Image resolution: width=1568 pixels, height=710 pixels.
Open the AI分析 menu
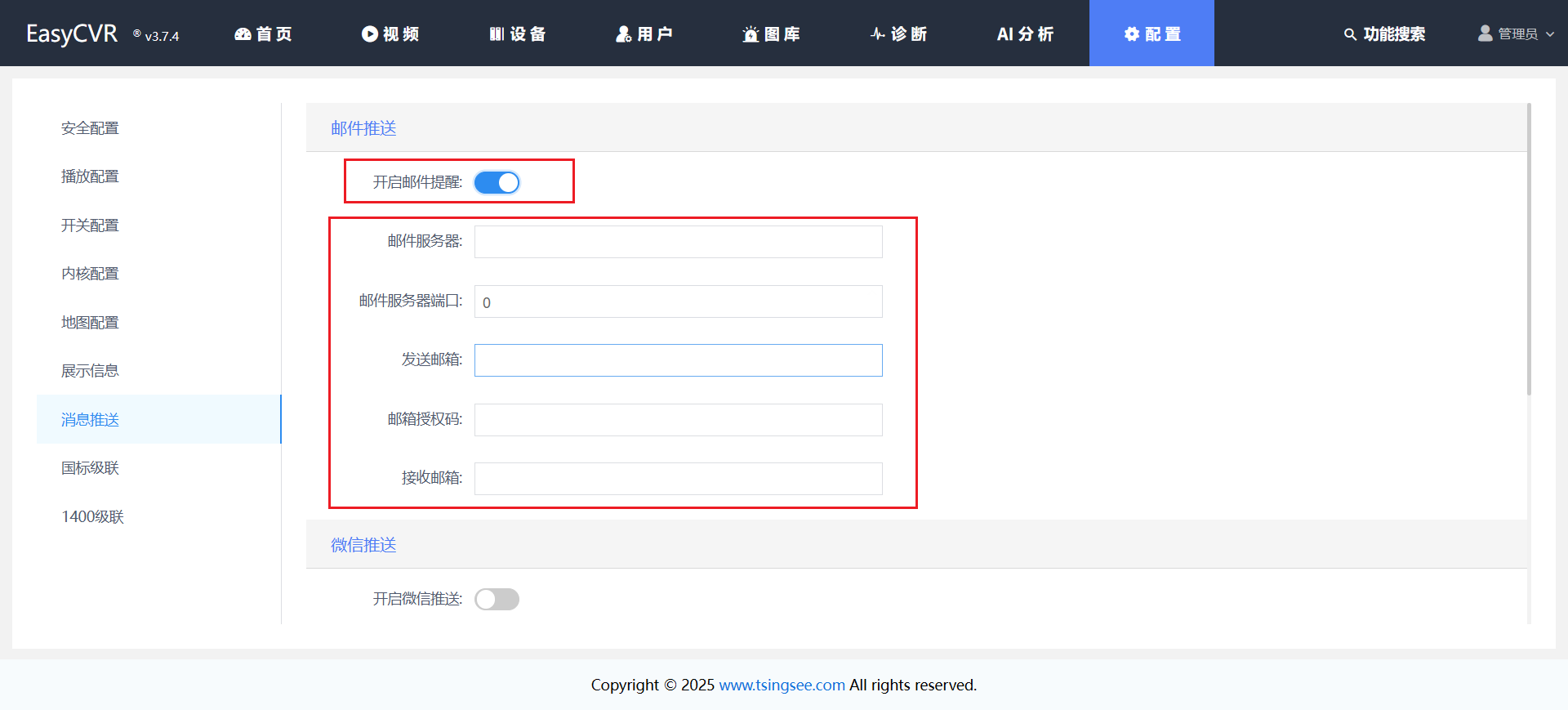1025,34
